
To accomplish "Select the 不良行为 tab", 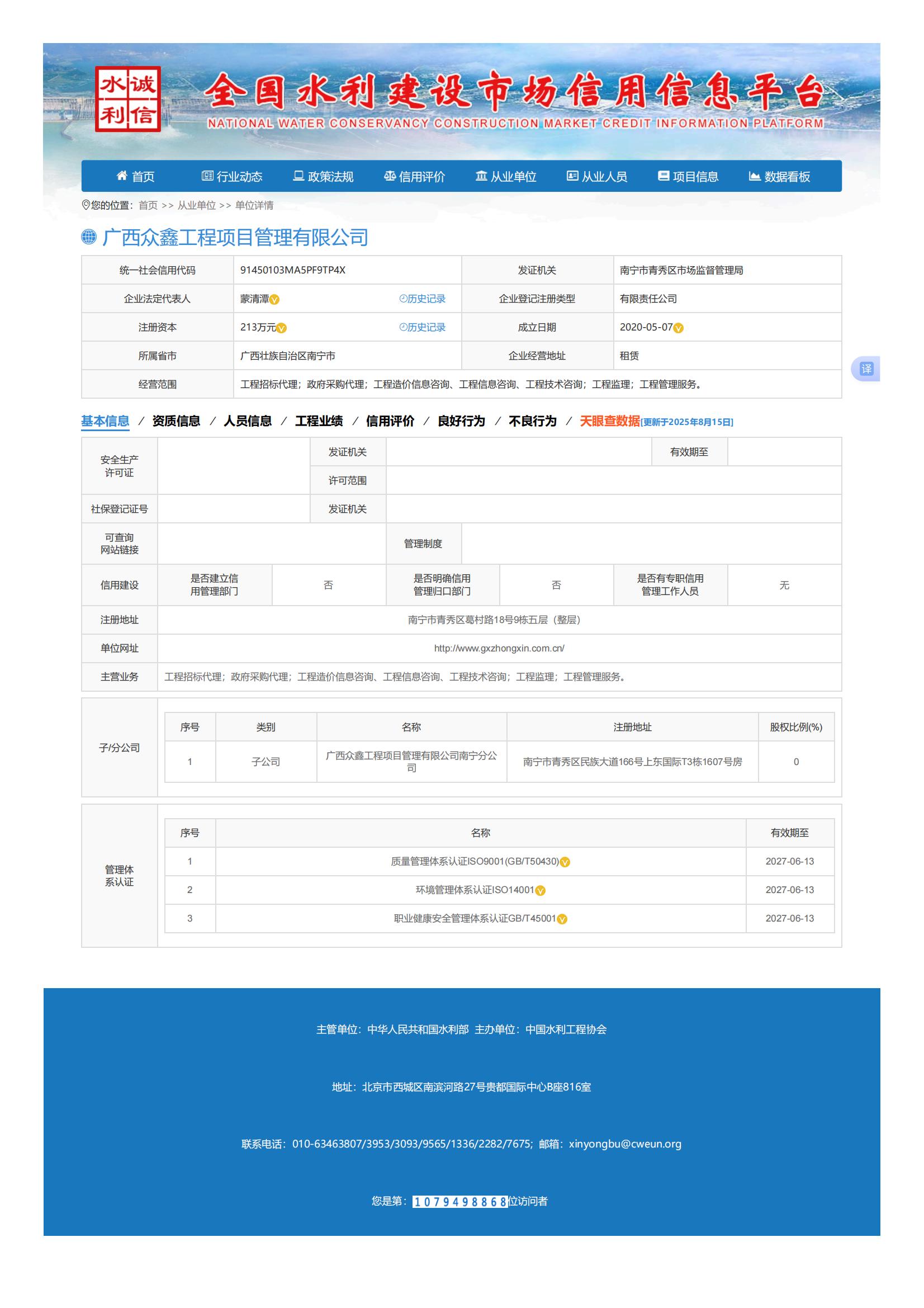I will pos(532,421).
